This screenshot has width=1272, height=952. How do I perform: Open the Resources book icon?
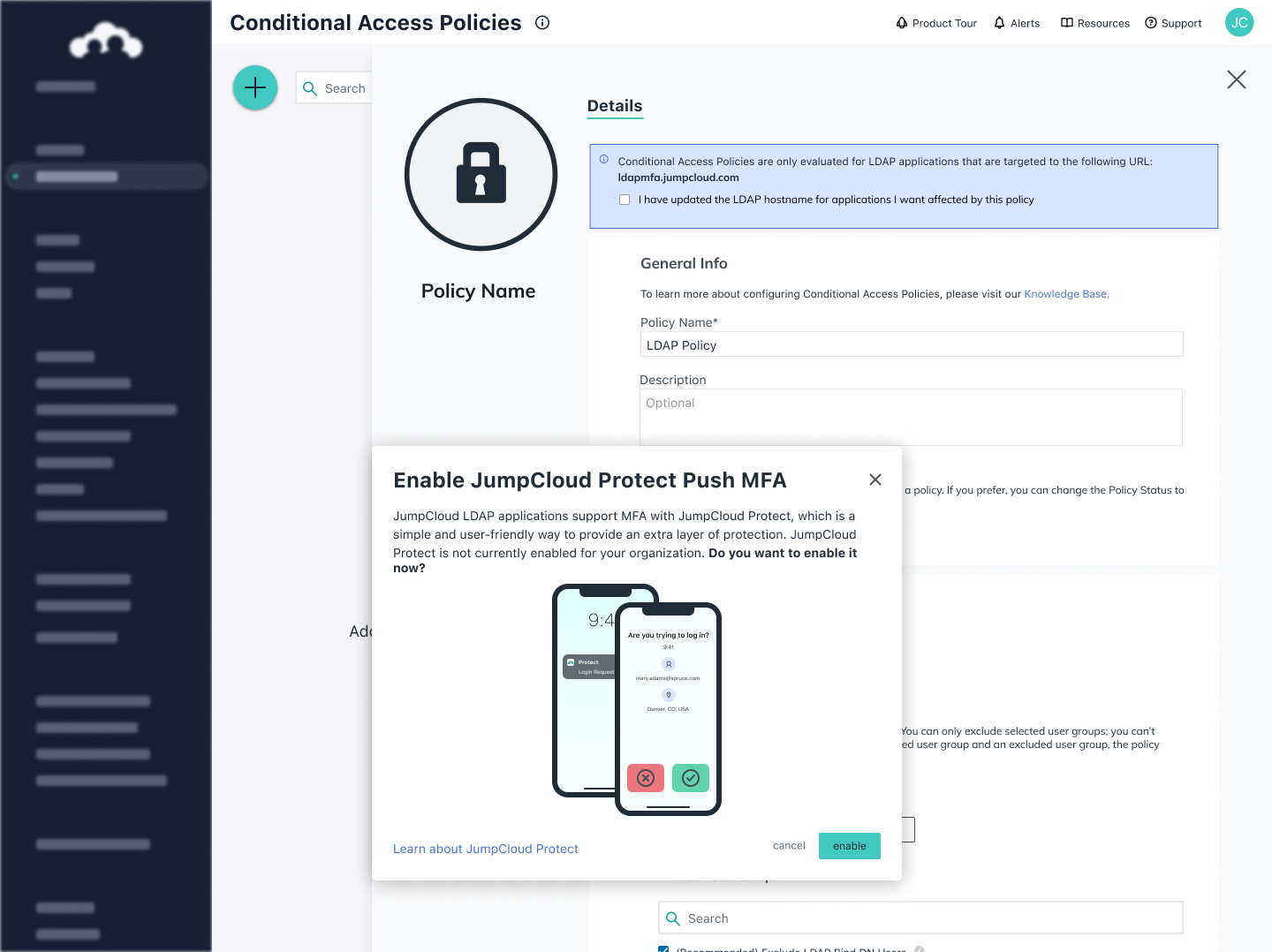pyautogui.click(x=1065, y=22)
